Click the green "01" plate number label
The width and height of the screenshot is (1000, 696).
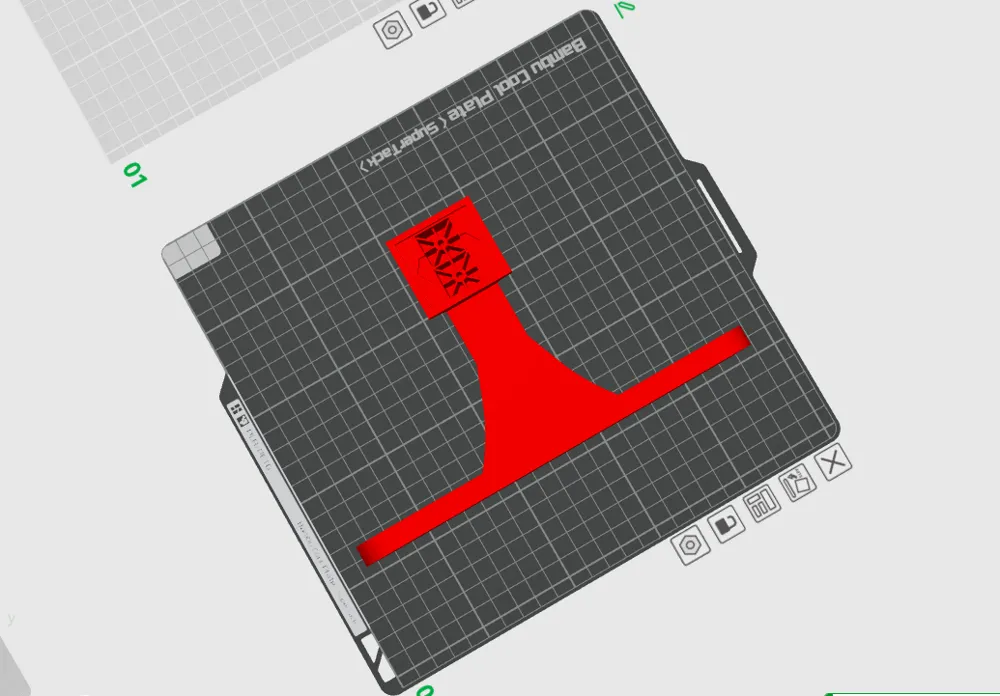[x=135, y=174]
